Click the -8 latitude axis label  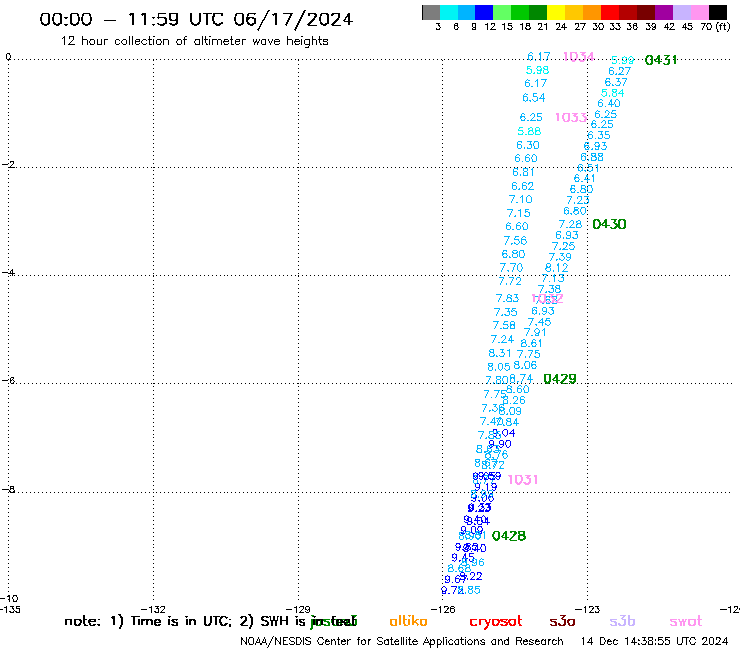(x=8, y=490)
